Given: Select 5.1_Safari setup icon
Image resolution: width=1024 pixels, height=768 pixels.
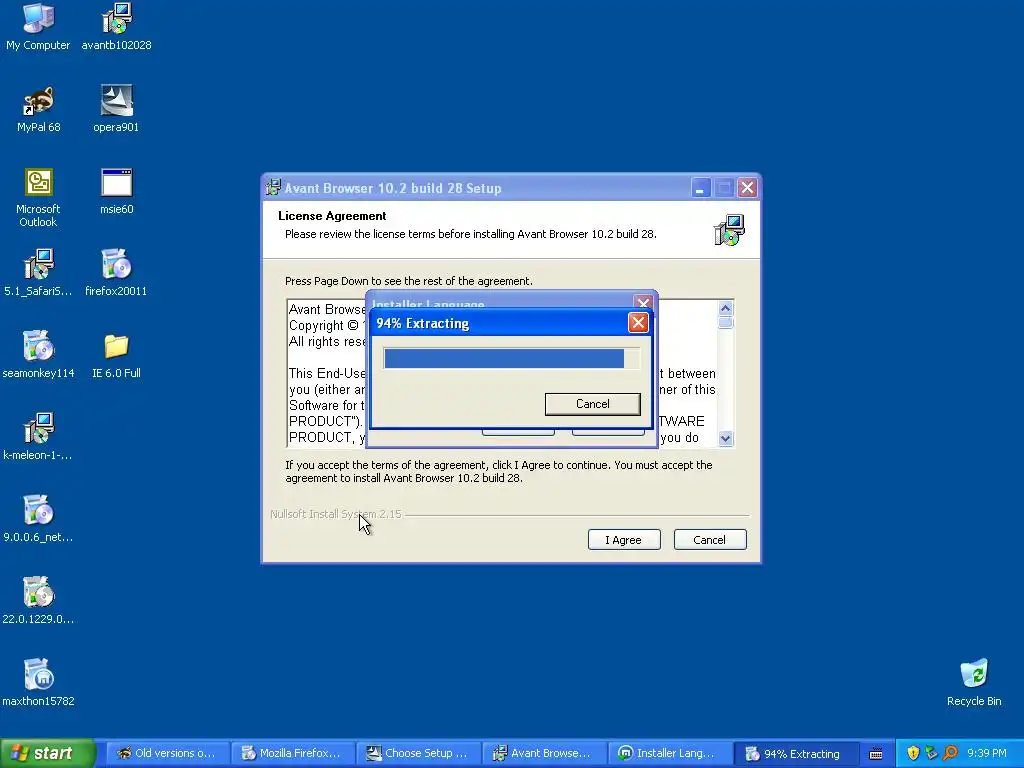Looking at the screenshot, I should [x=38, y=273].
